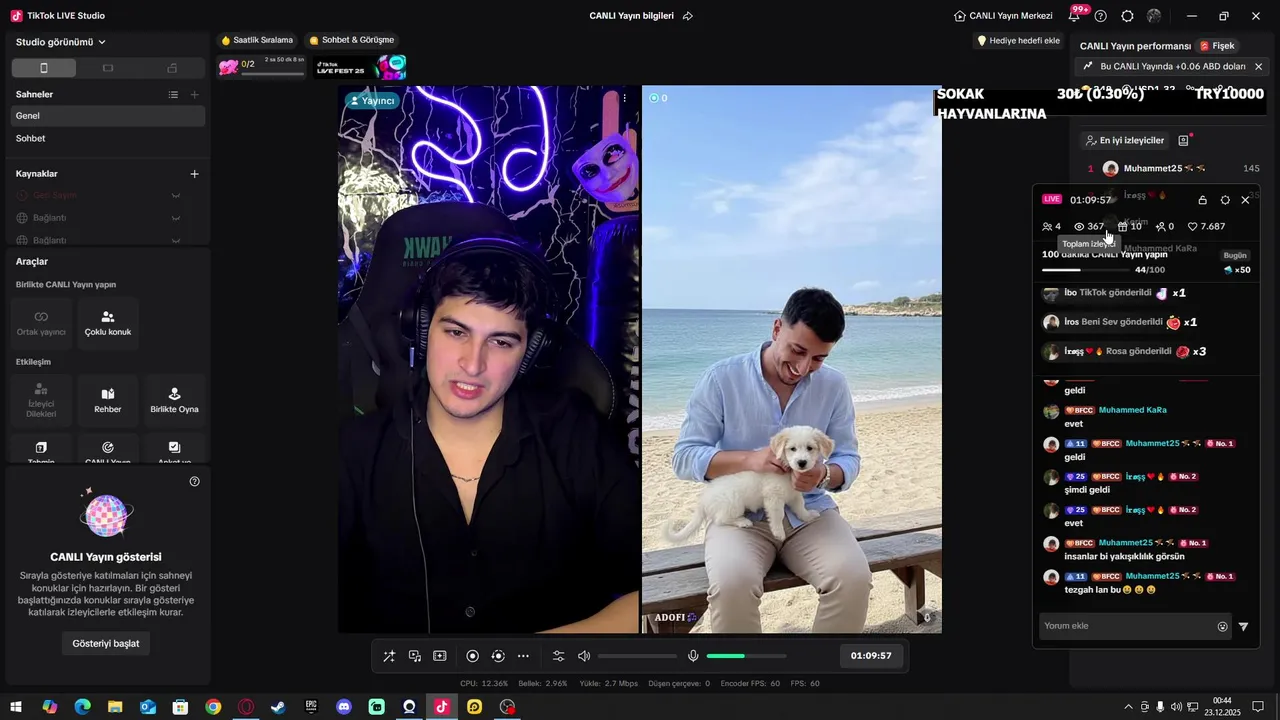This screenshot has width=1280, height=720.
Task: Open Saatlik Sıralama chip
Action: (x=257, y=40)
